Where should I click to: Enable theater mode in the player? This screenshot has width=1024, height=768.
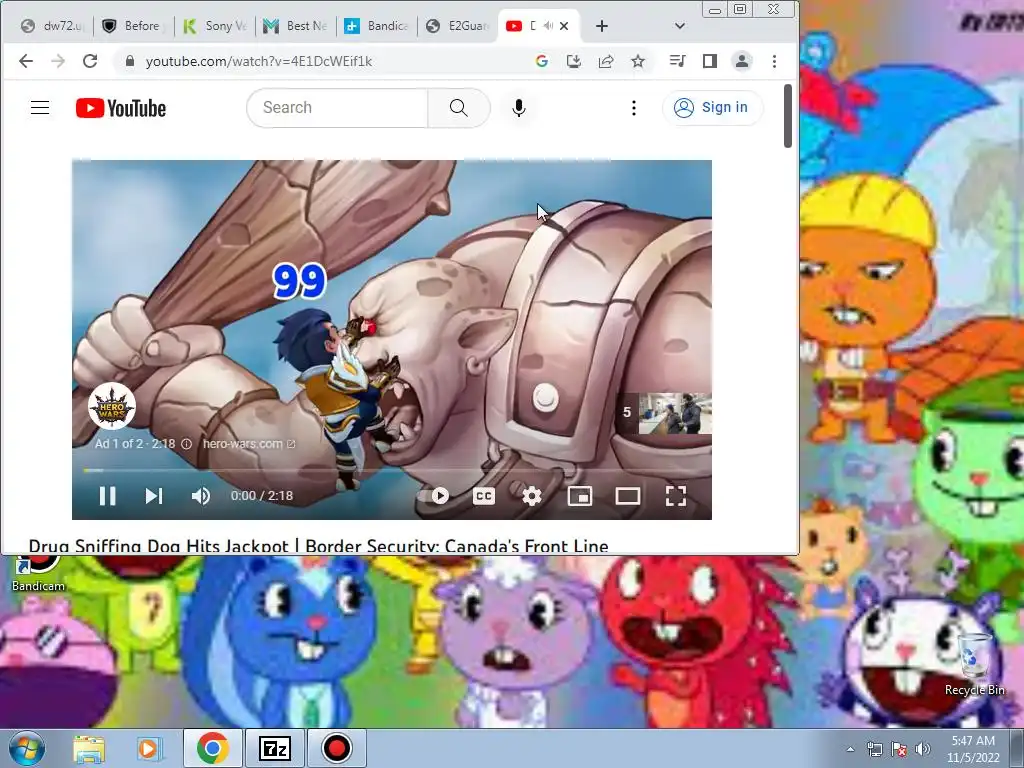(628, 496)
